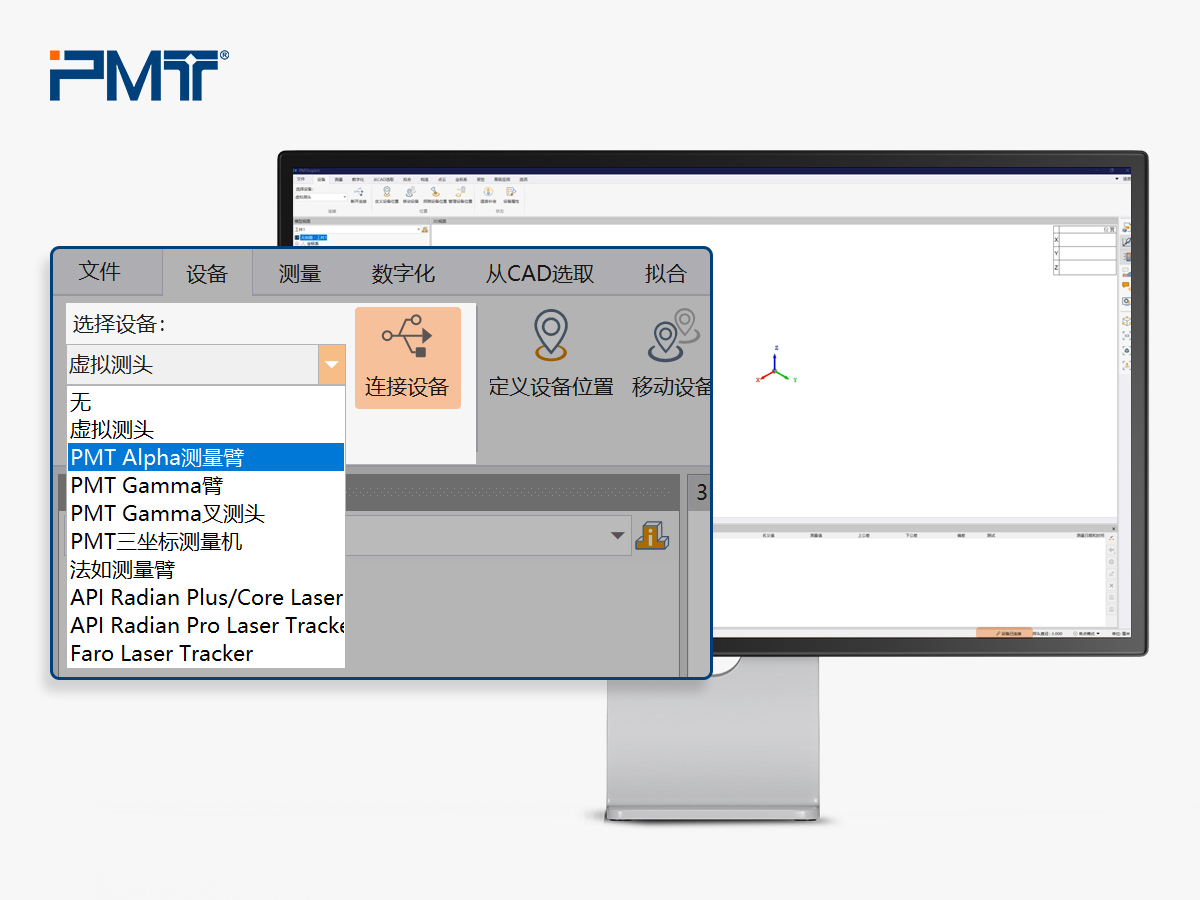Open 构造 tab in monitor ribbon
1200x900 pixels.
click(425, 179)
